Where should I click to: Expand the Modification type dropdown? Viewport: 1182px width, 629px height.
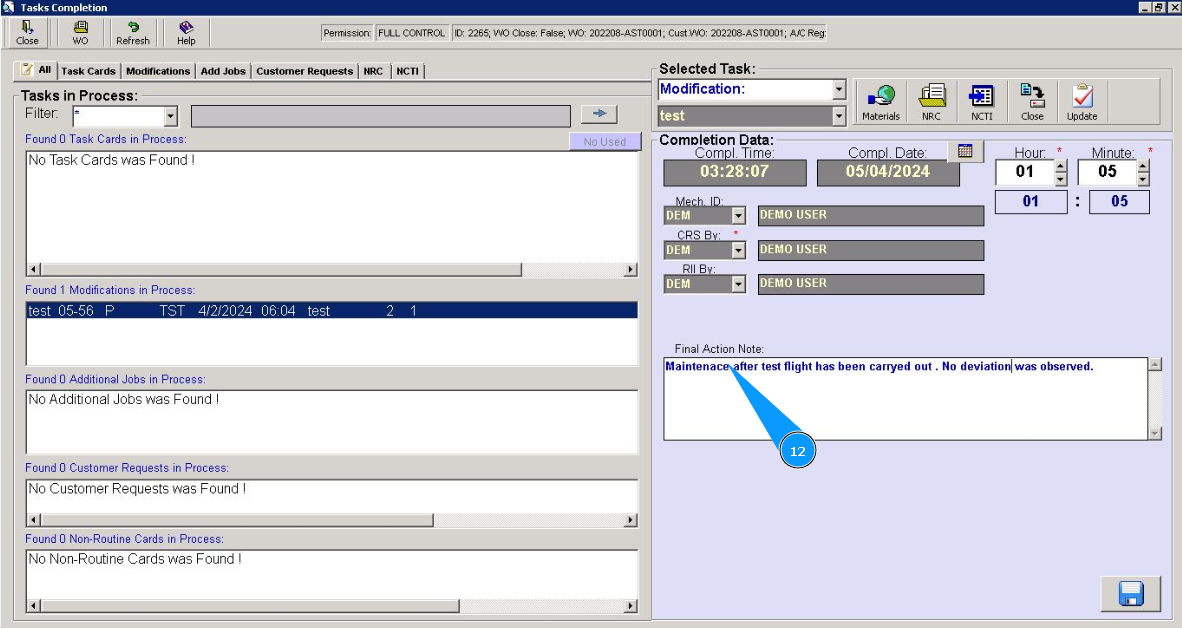(839, 89)
